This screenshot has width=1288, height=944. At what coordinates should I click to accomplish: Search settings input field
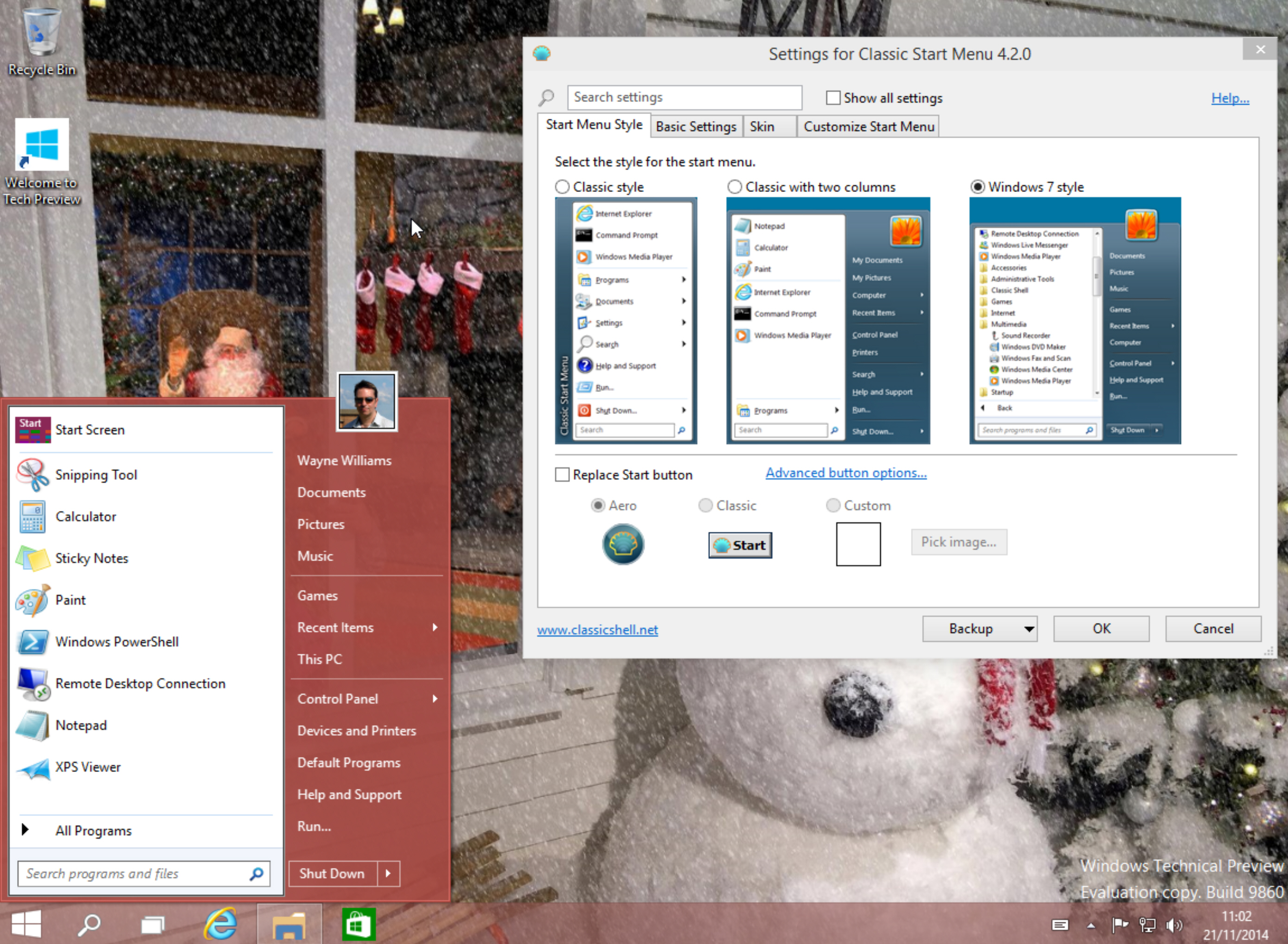tap(684, 97)
